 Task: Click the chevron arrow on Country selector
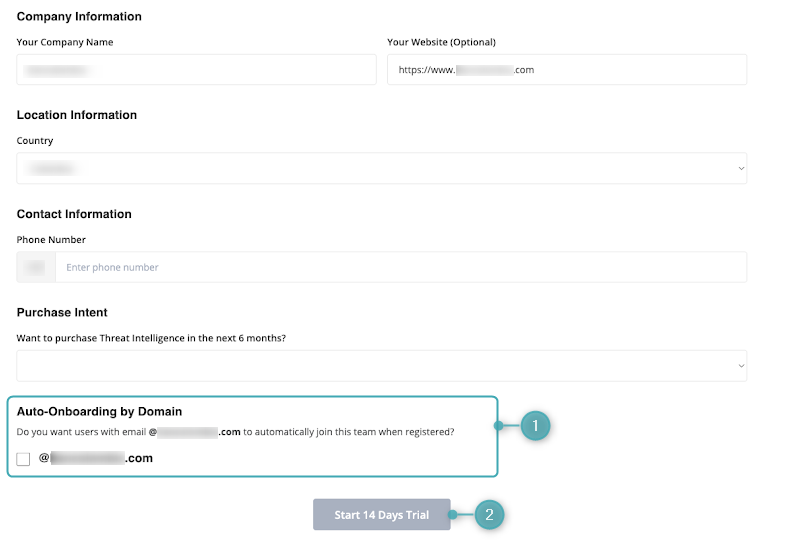tap(741, 169)
